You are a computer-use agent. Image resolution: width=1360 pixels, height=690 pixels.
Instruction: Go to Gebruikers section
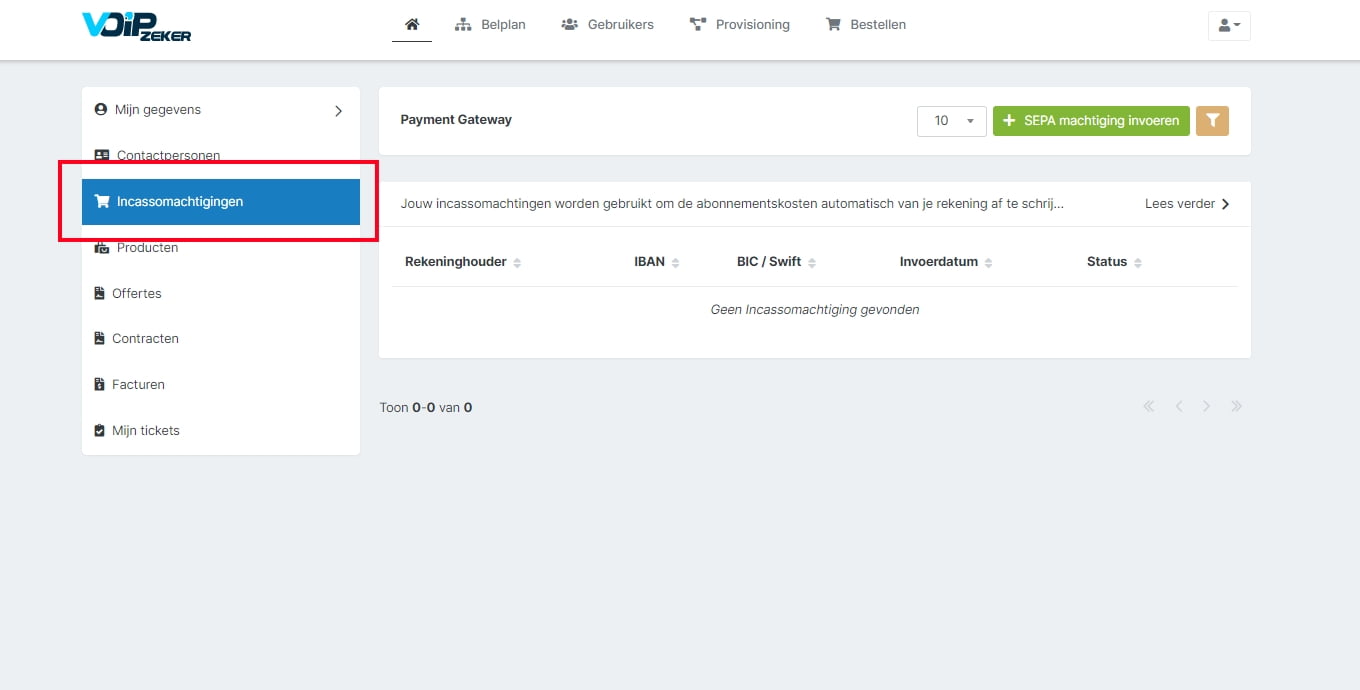tap(607, 24)
